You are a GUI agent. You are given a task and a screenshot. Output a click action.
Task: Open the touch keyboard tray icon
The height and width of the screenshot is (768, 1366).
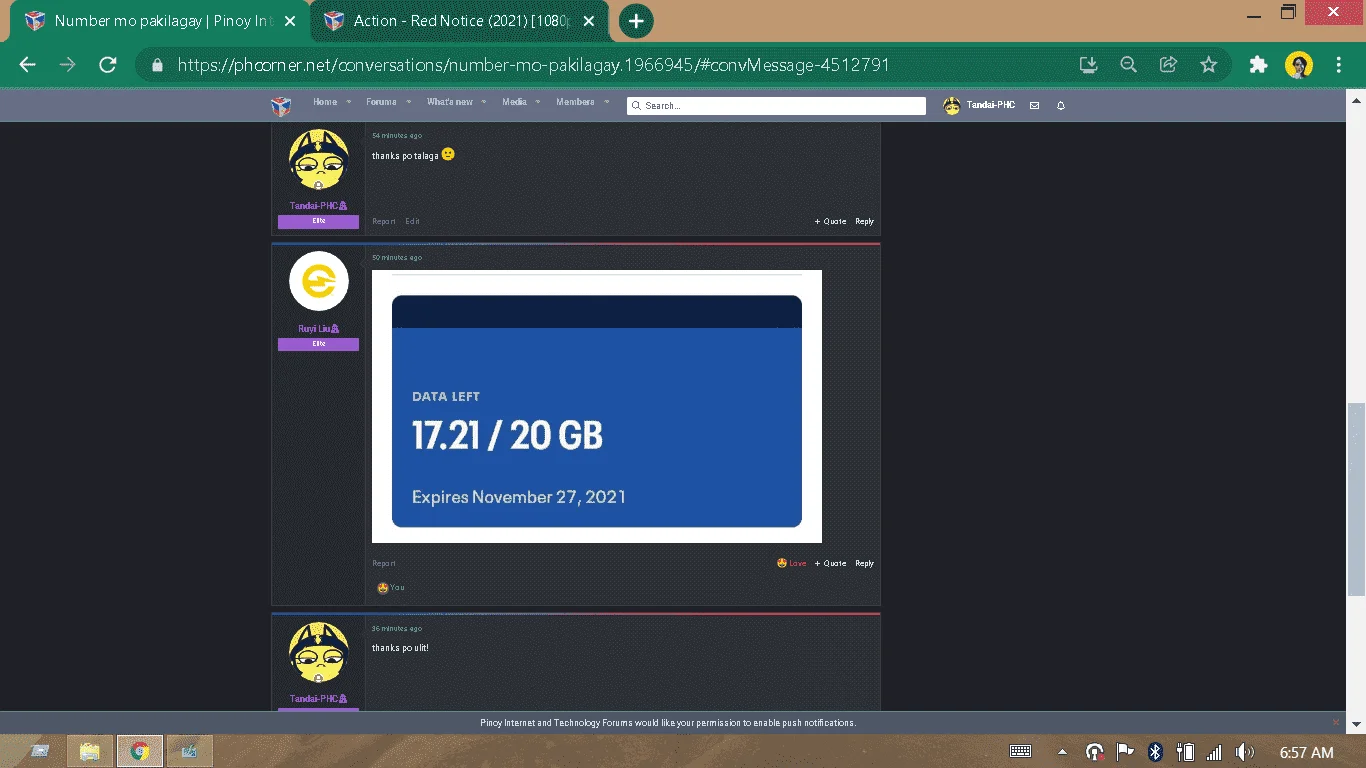tap(1021, 752)
